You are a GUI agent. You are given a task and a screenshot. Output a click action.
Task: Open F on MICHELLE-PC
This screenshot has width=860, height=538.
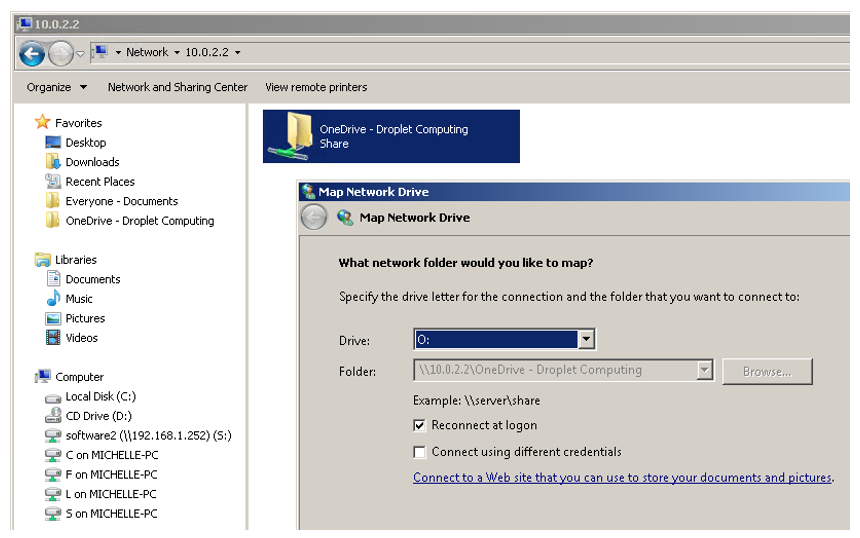(111, 475)
